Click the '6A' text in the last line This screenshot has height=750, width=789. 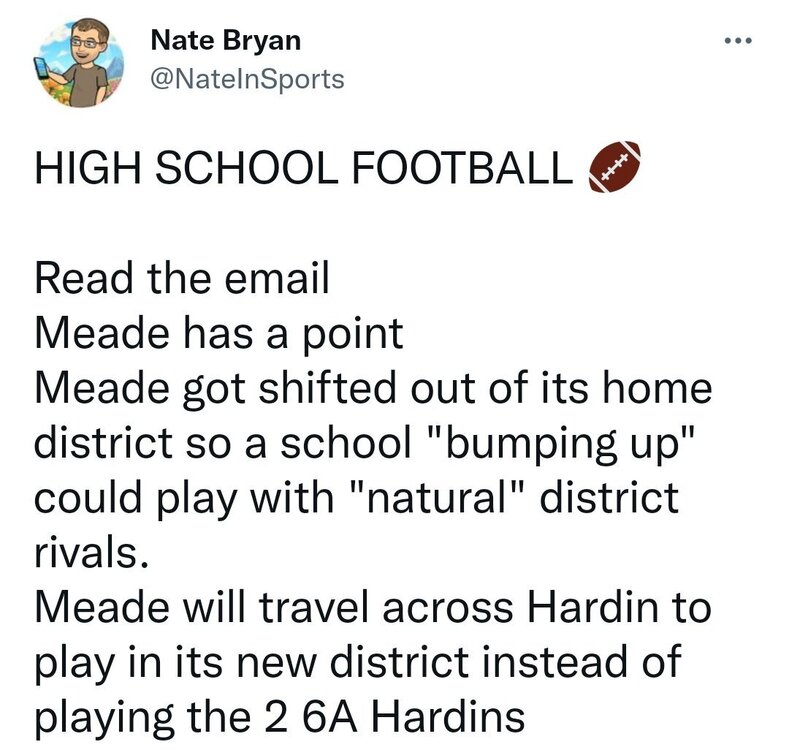tap(330, 717)
